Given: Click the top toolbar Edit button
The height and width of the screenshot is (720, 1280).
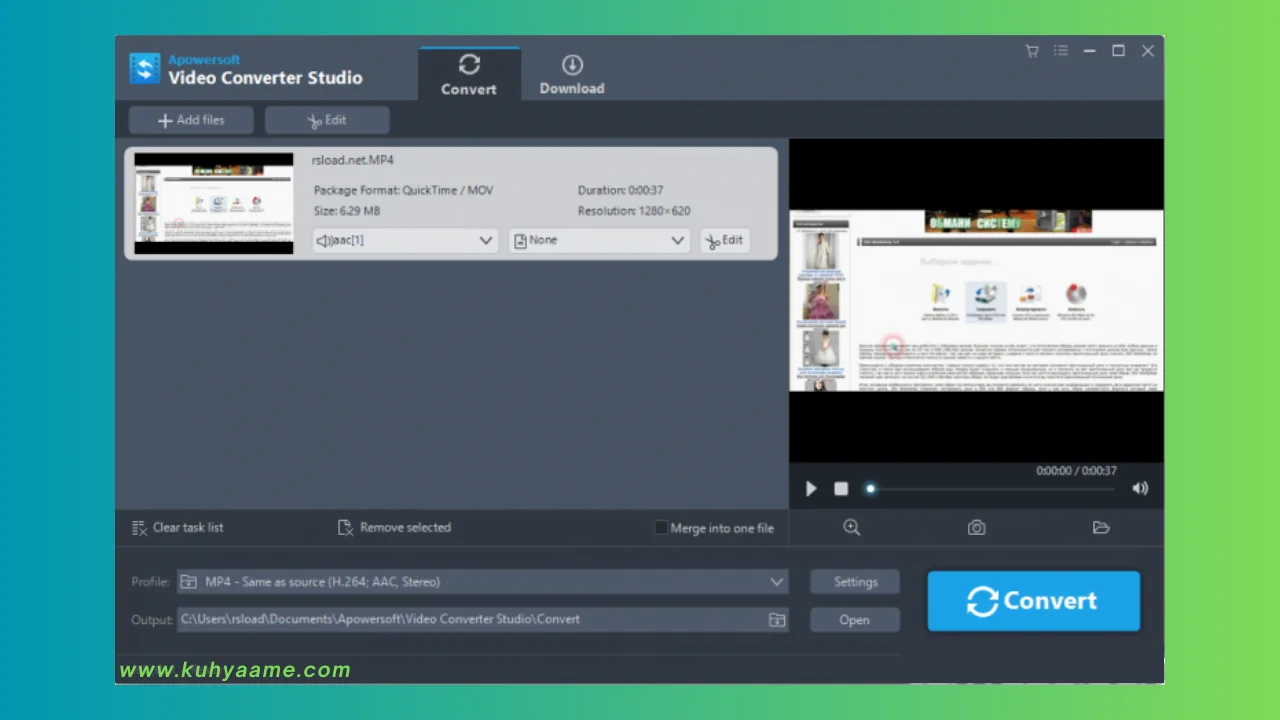Looking at the screenshot, I should [327, 120].
